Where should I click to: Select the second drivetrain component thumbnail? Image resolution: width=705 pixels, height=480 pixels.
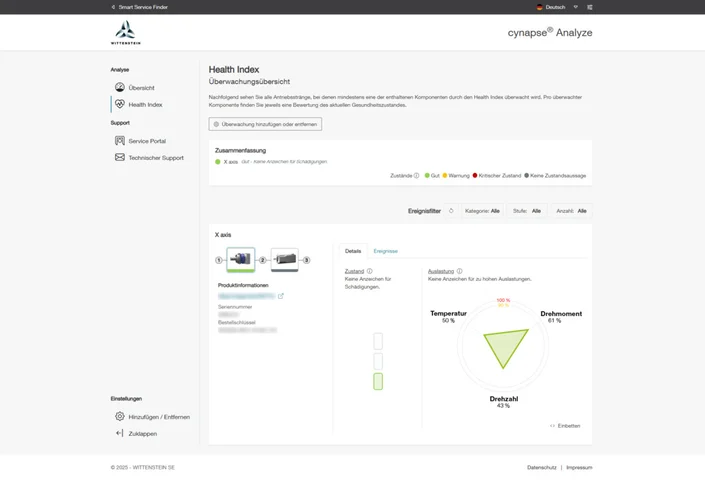[284, 260]
